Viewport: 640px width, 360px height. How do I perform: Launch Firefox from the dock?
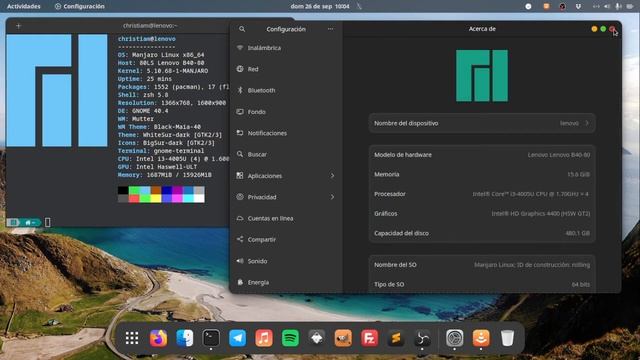click(x=158, y=338)
